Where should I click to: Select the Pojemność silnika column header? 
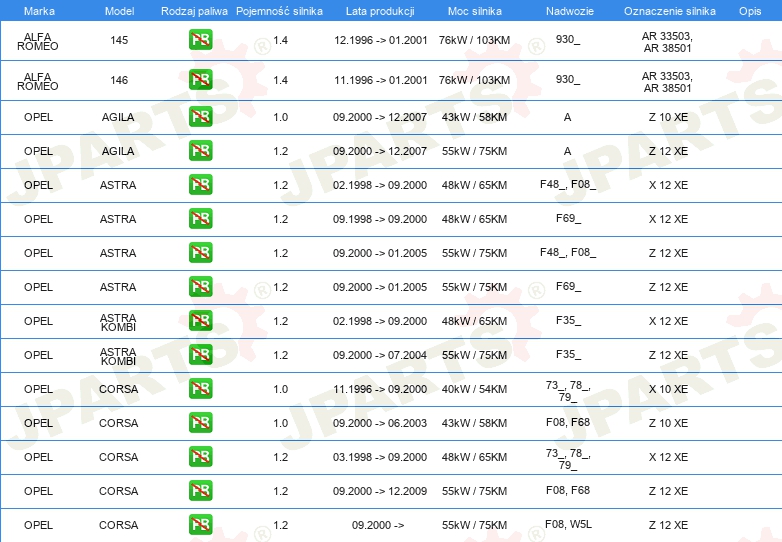pos(279,11)
